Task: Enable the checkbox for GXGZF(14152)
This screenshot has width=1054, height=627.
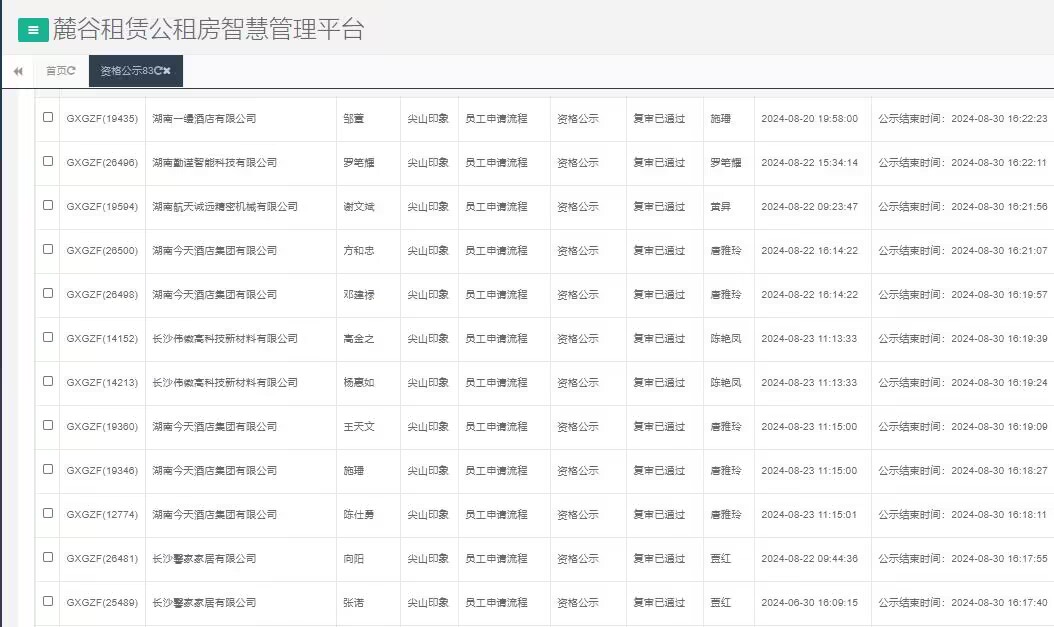Action: (x=47, y=338)
